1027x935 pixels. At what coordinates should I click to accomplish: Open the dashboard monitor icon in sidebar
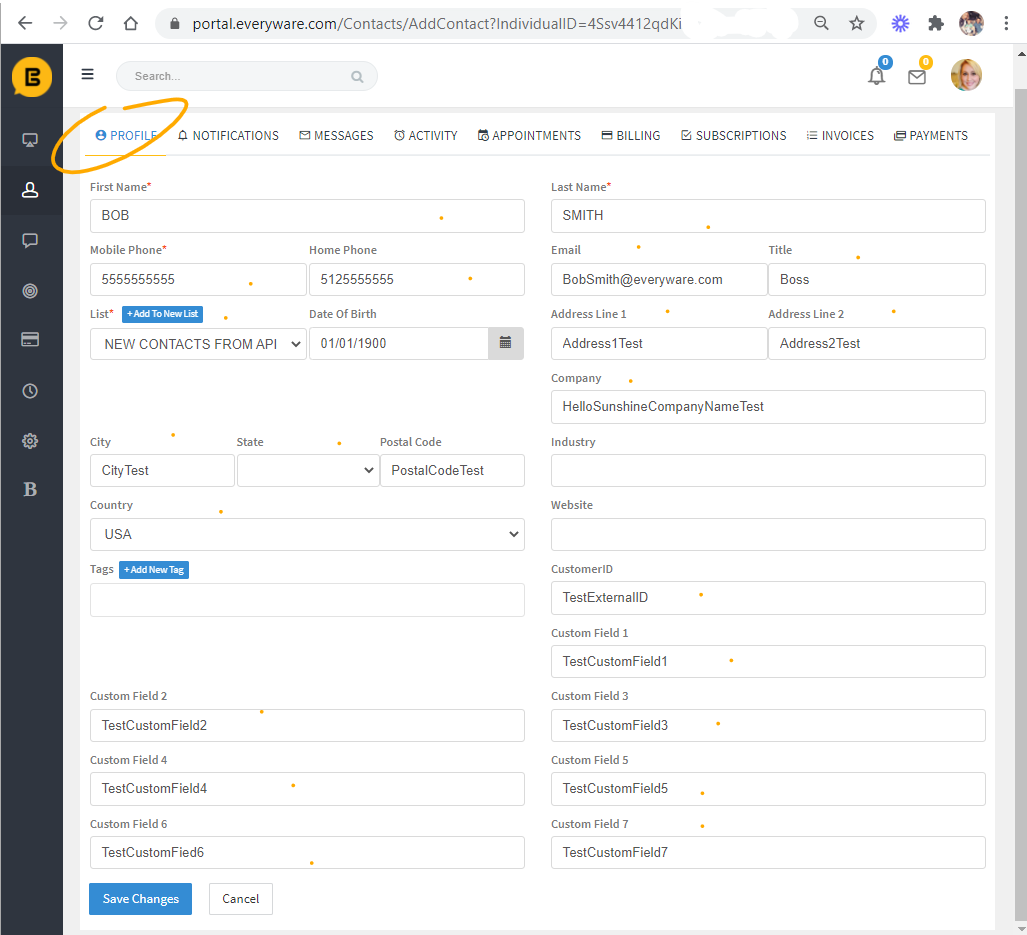(30, 140)
